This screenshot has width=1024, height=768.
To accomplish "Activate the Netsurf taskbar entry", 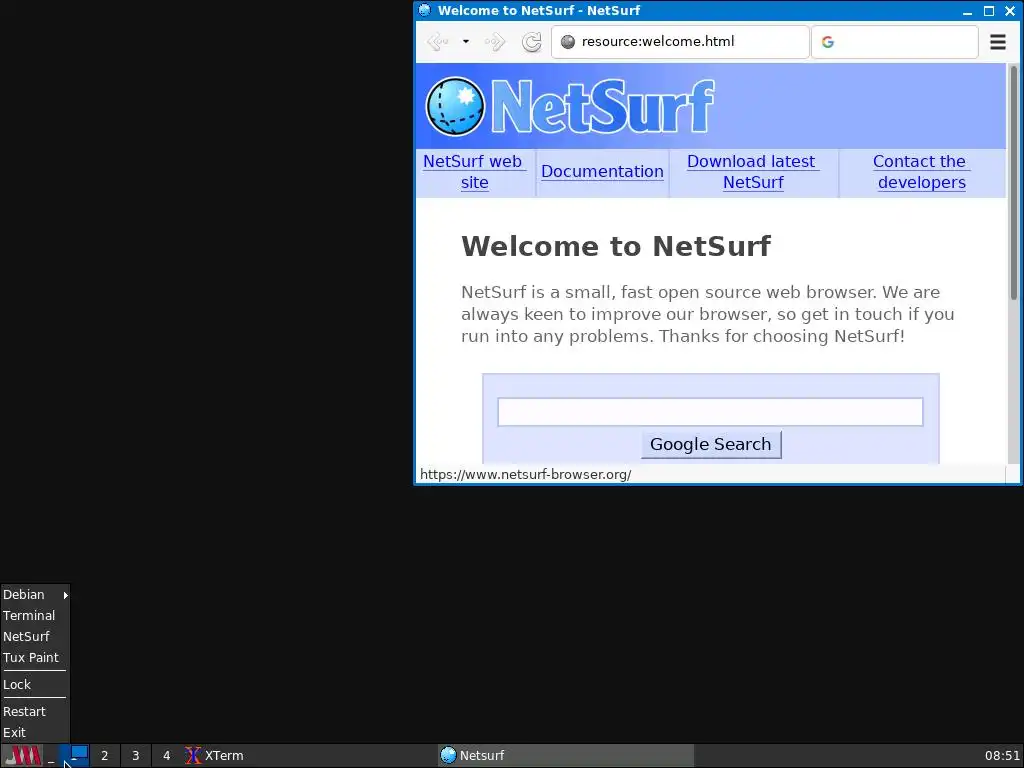I will [x=566, y=756].
